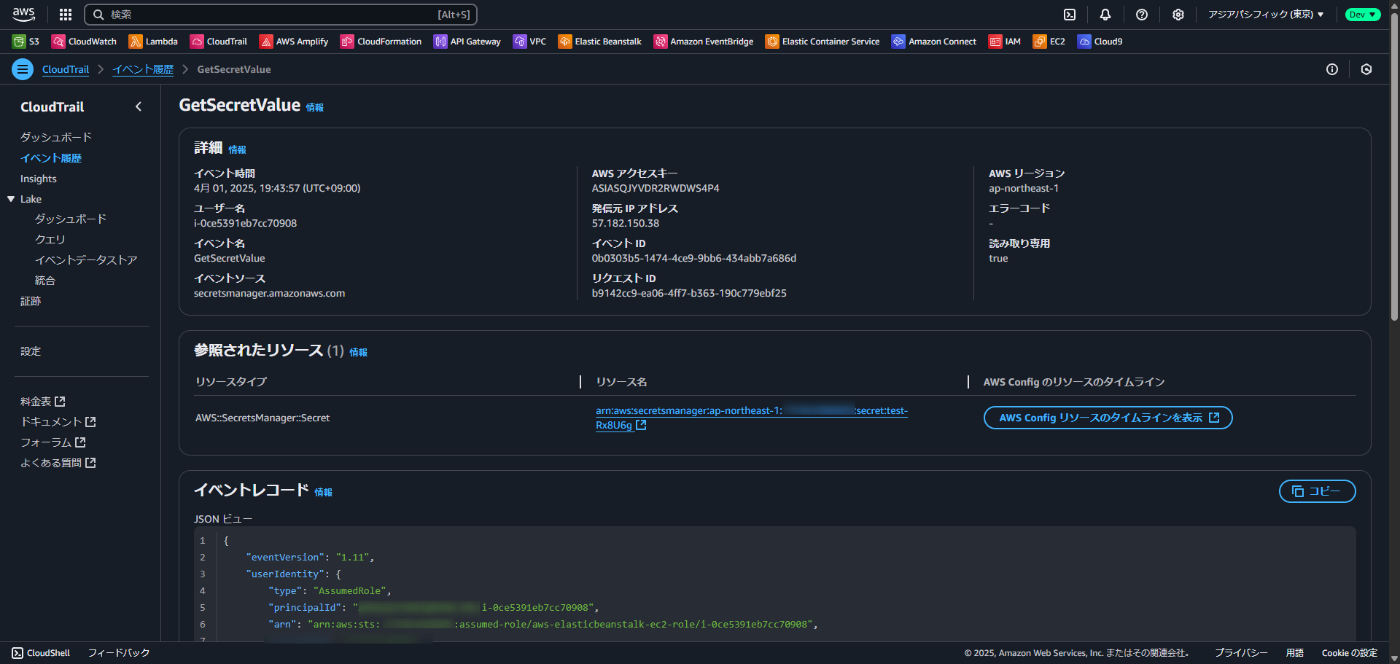The image size is (1400, 664).
Task: Open IAM favorite shortcut
Action: [1005, 41]
